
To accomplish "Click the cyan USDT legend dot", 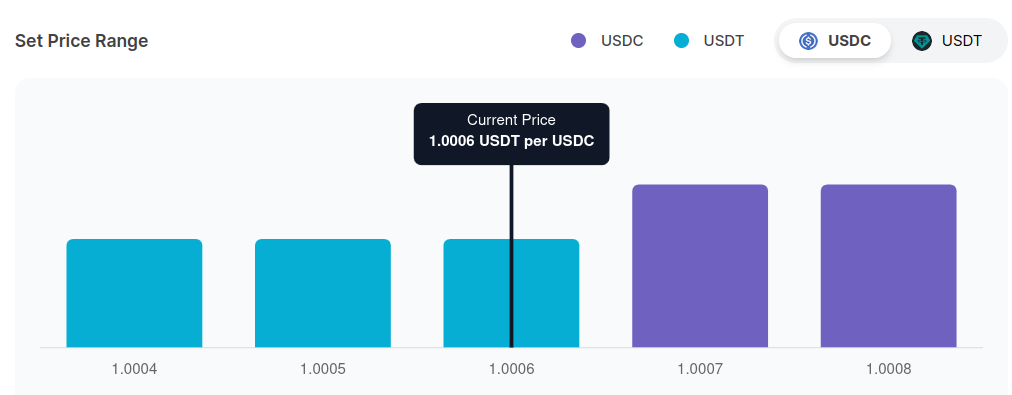I will 681,41.
